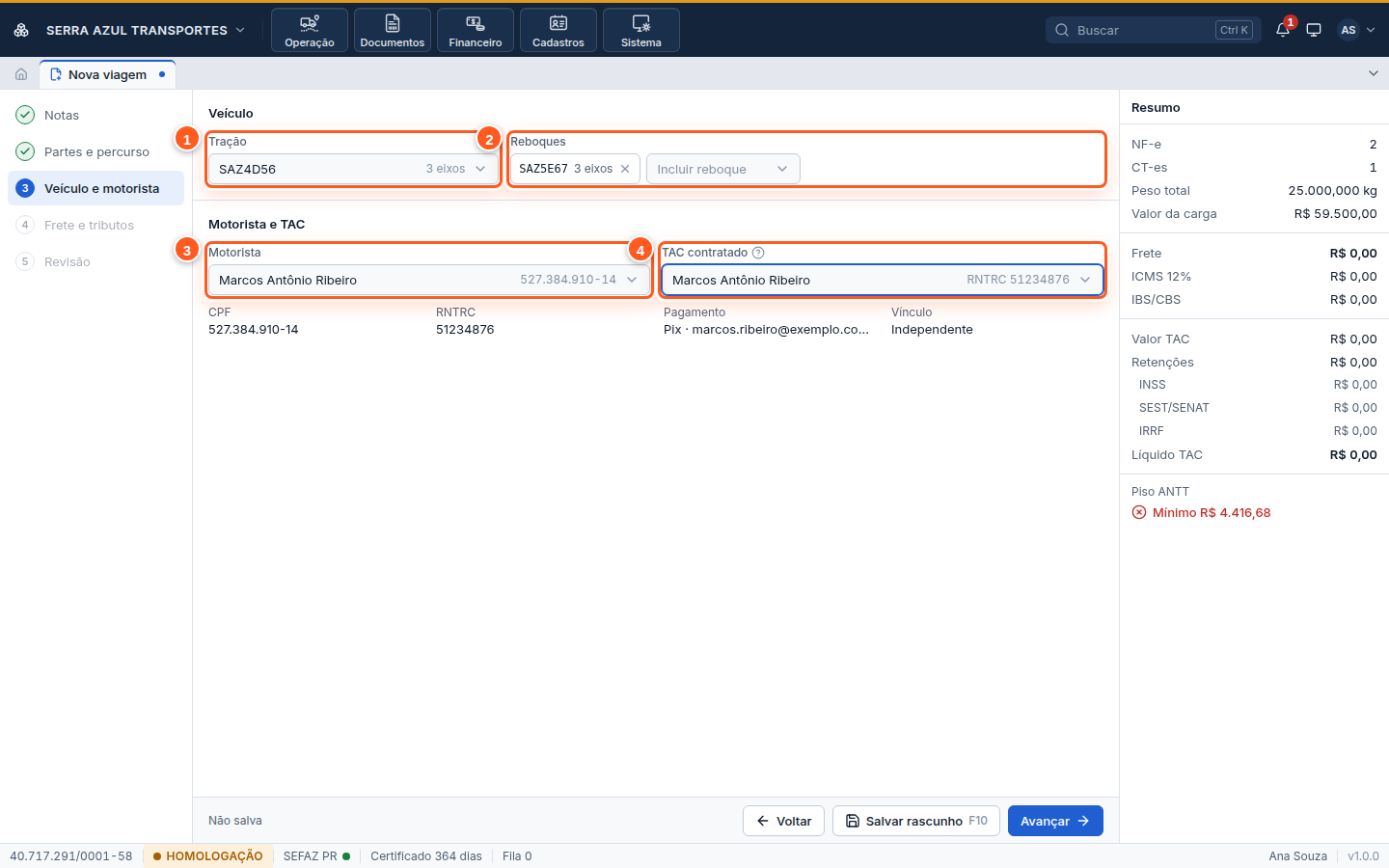Open the Operação module

310,30
